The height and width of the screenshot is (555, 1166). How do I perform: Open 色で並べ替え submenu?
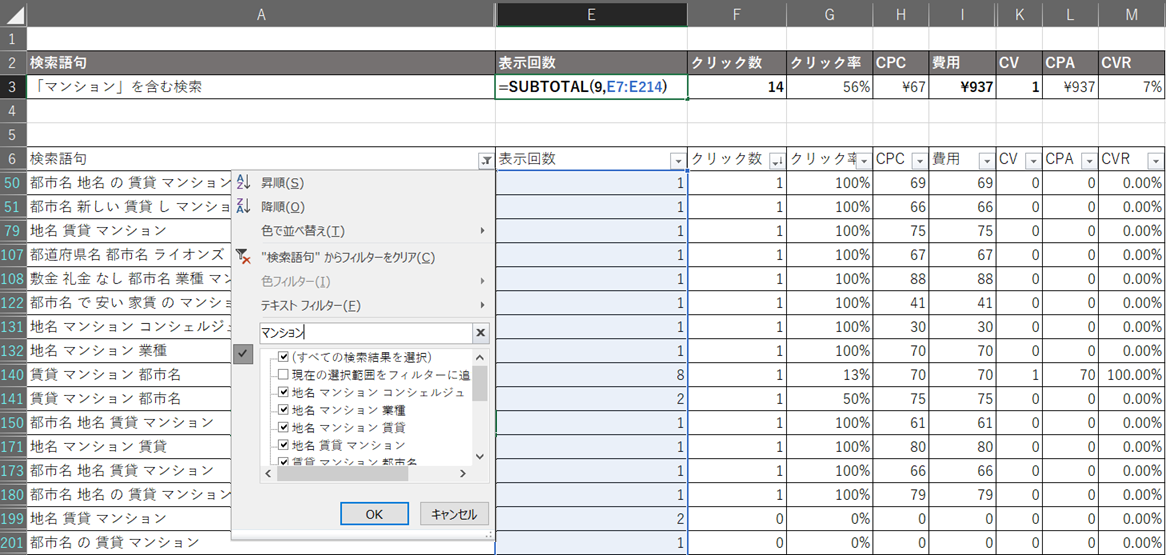pyautogui.click(x=361, y=231)
